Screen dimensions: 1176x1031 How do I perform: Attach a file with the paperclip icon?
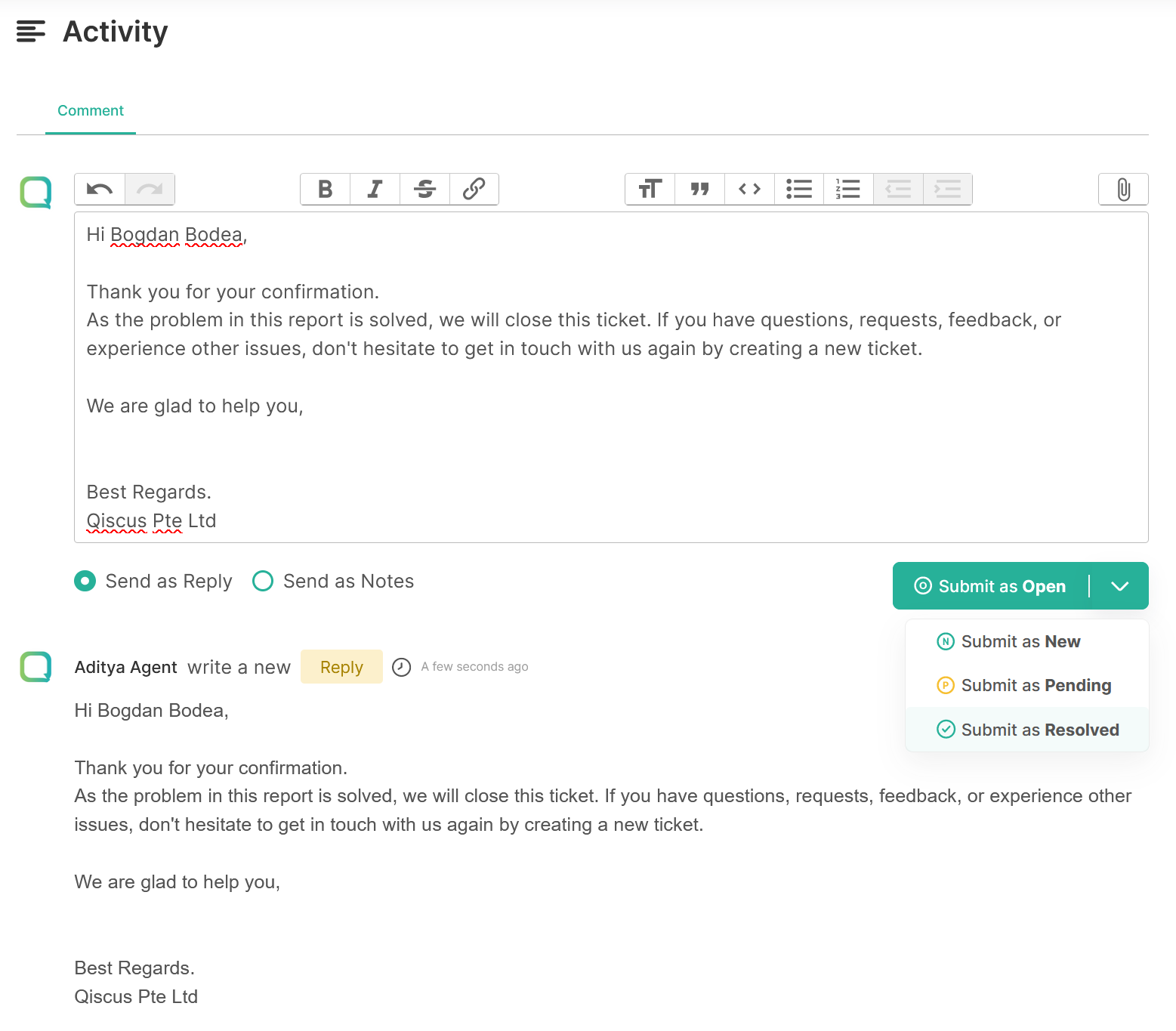click(x=1123, y=189)
